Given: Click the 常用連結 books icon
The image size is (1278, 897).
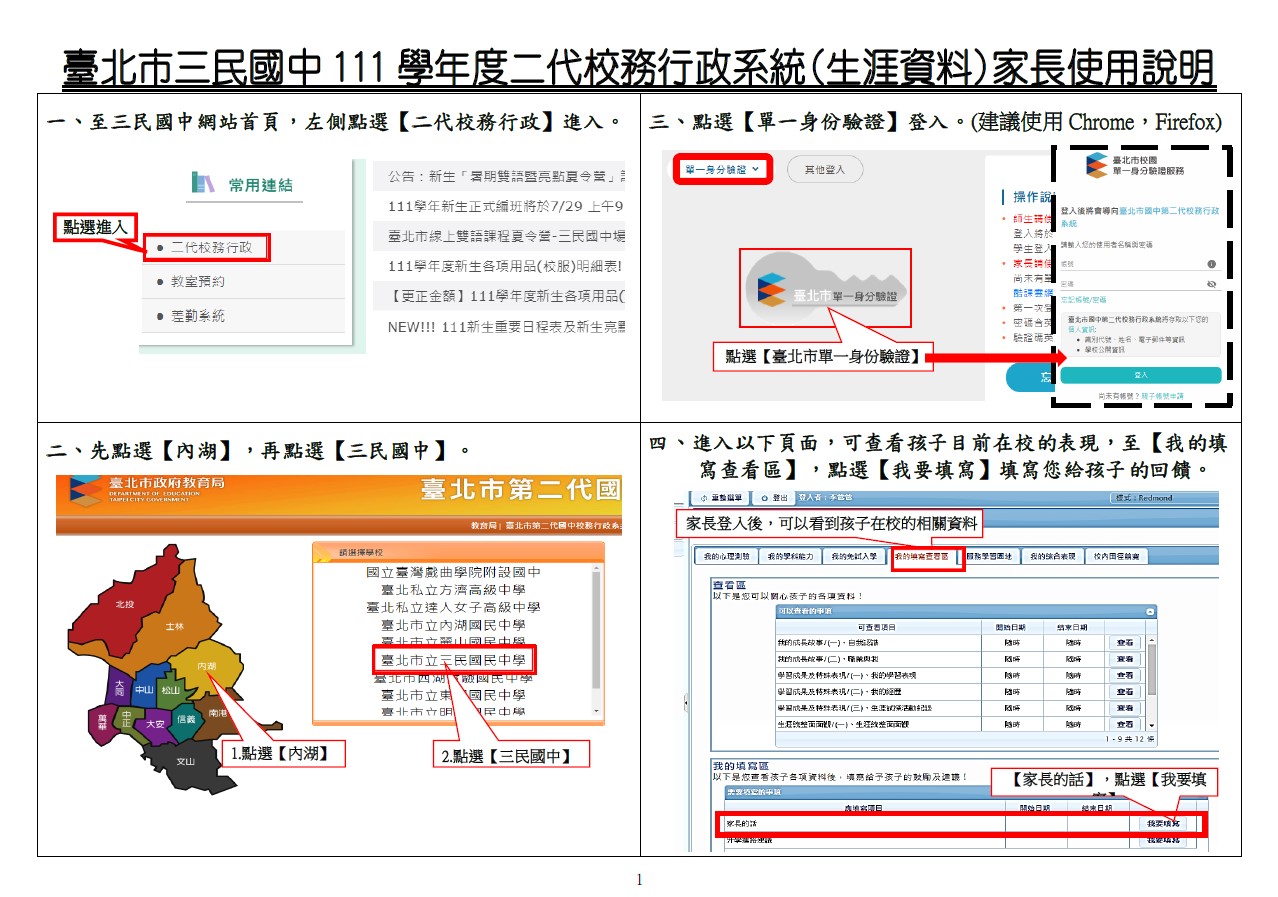Looking at the screenshot, I should click(x=203, y=184).
